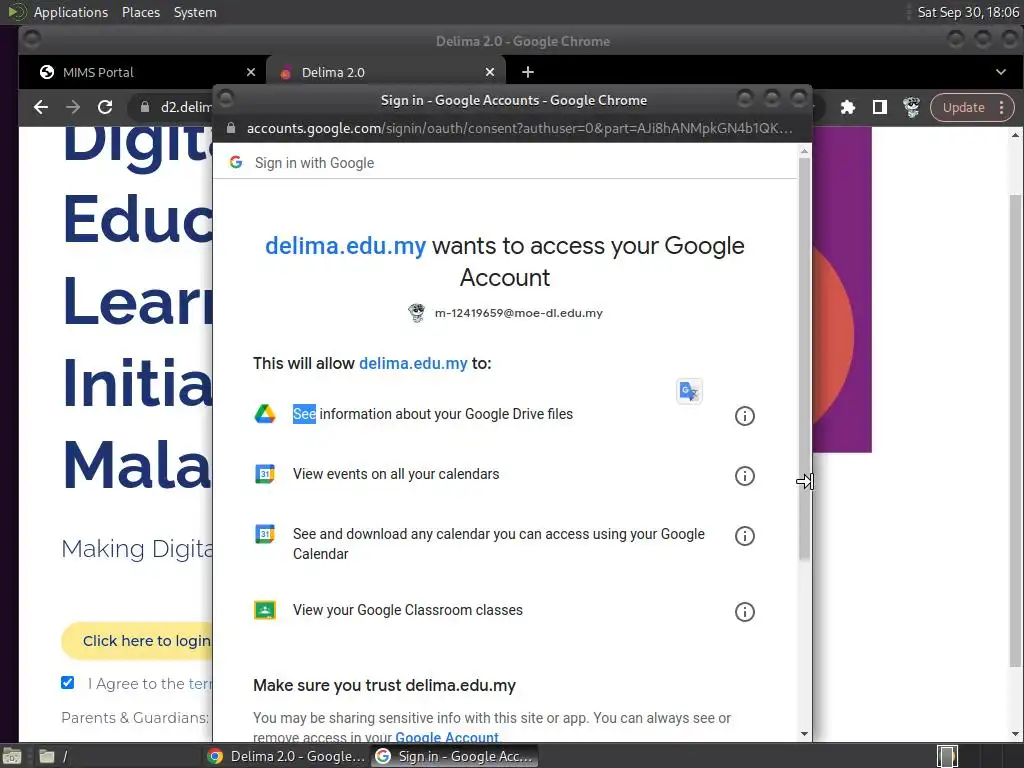Click the show desktop icon in bottom panel
Viewport: 1024px width, 768px height.
coord(12,756)
